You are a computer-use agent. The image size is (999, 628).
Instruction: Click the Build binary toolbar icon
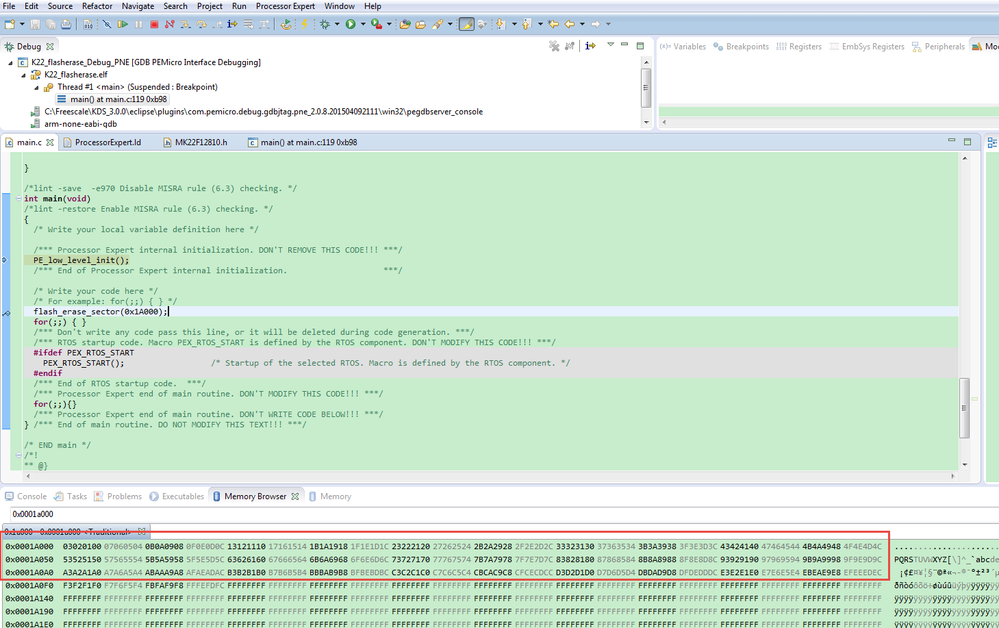pos(88,24)
